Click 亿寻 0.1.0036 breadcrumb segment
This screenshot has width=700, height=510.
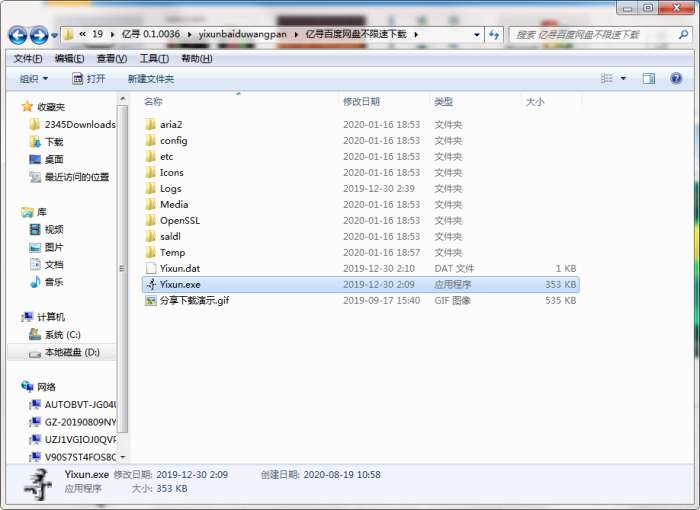point(151,34)
